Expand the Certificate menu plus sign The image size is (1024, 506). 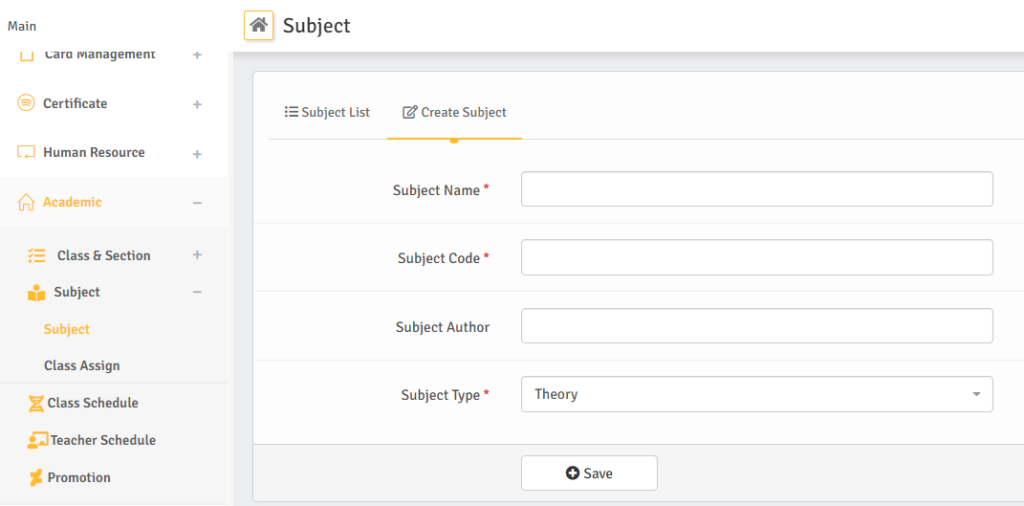click(x=197, y=104)
